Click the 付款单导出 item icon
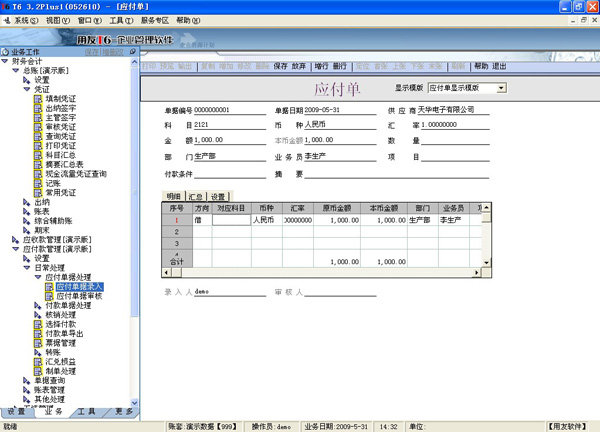 38,334
